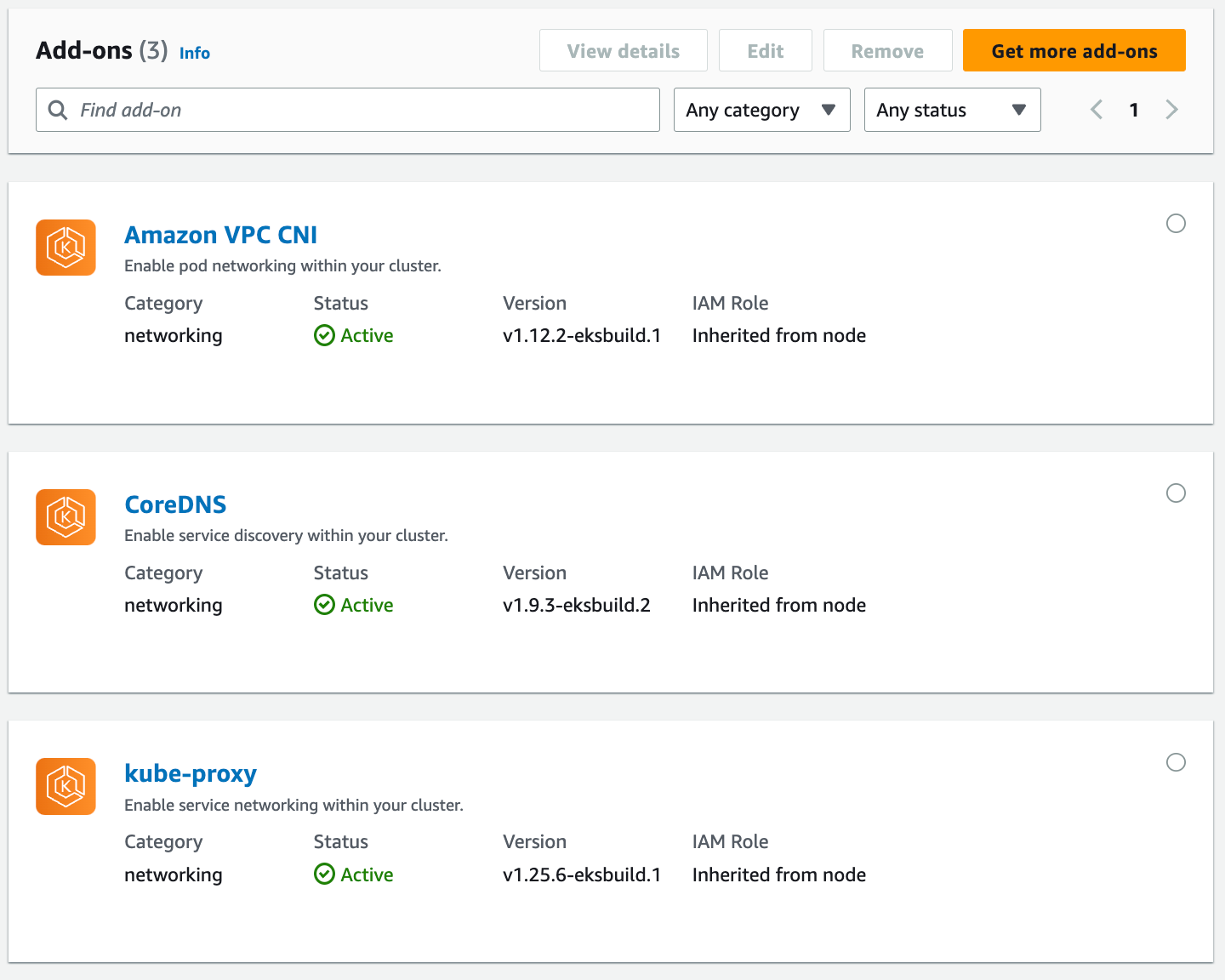The width and height of the screenshot is (1225, 980).
Task: Open the kube-proxy add-on link
Action: click(191, 773)
